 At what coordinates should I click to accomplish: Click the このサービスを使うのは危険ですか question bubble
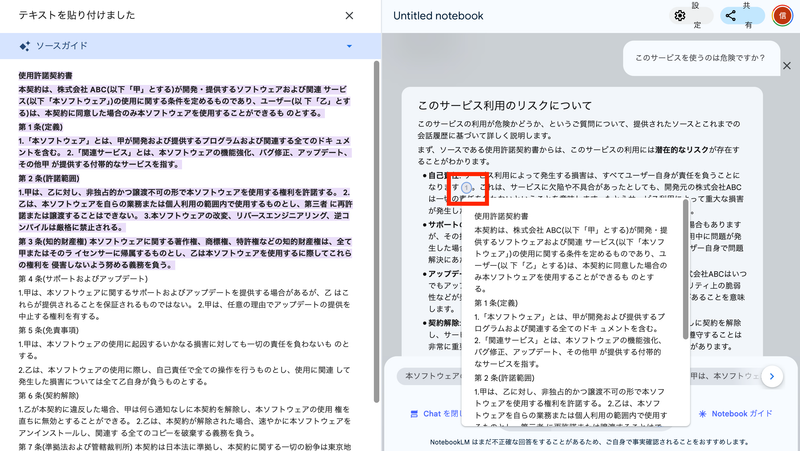point(696,59)
